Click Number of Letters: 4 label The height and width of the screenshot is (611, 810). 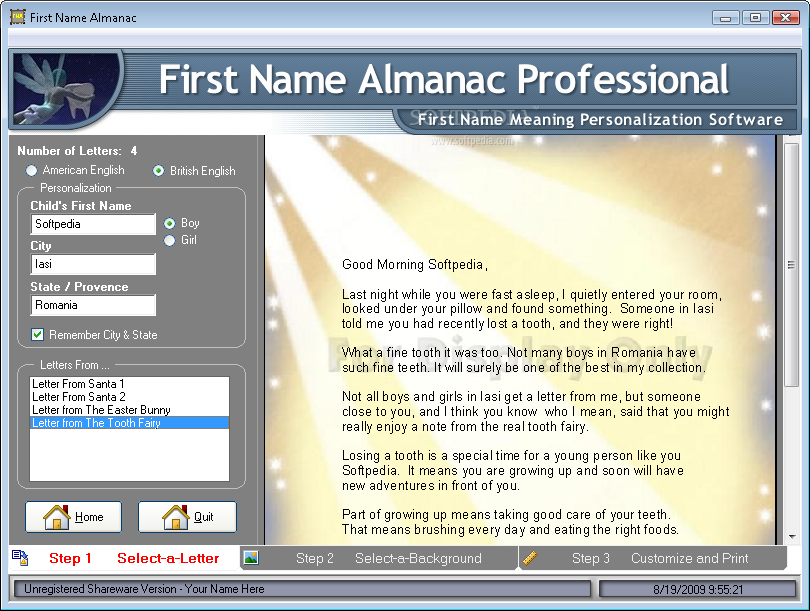point(77,151)
